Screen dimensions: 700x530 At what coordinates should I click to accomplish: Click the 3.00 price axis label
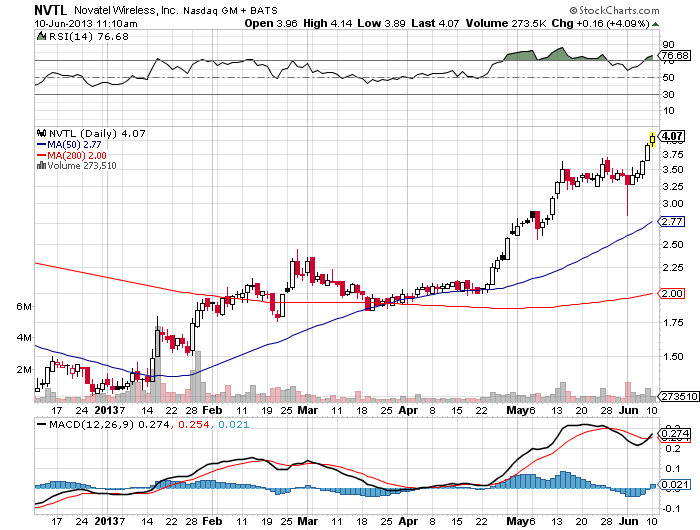[673, 203]
